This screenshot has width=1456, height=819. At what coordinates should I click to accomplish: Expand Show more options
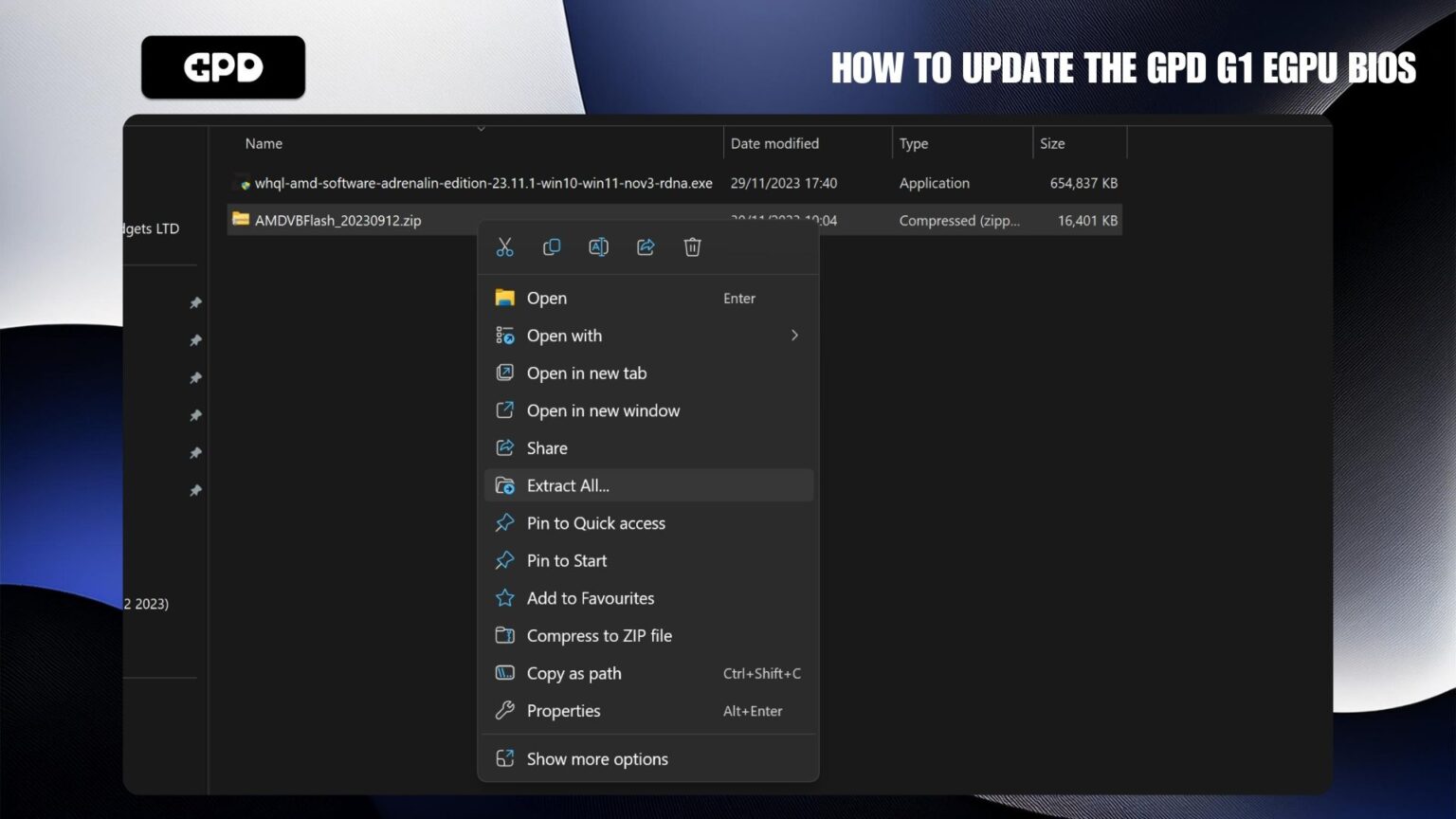[597, 758]
